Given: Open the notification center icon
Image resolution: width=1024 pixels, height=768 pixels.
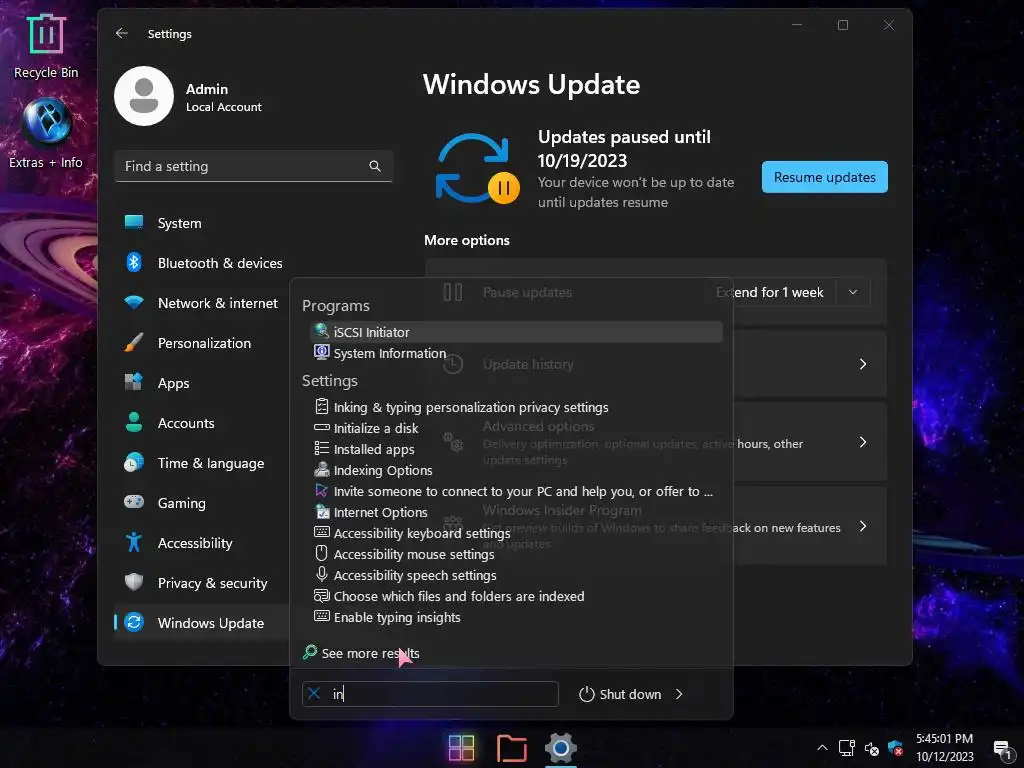Looking at the screenshot, I should pyautogui.click(x=1003, y=750).
